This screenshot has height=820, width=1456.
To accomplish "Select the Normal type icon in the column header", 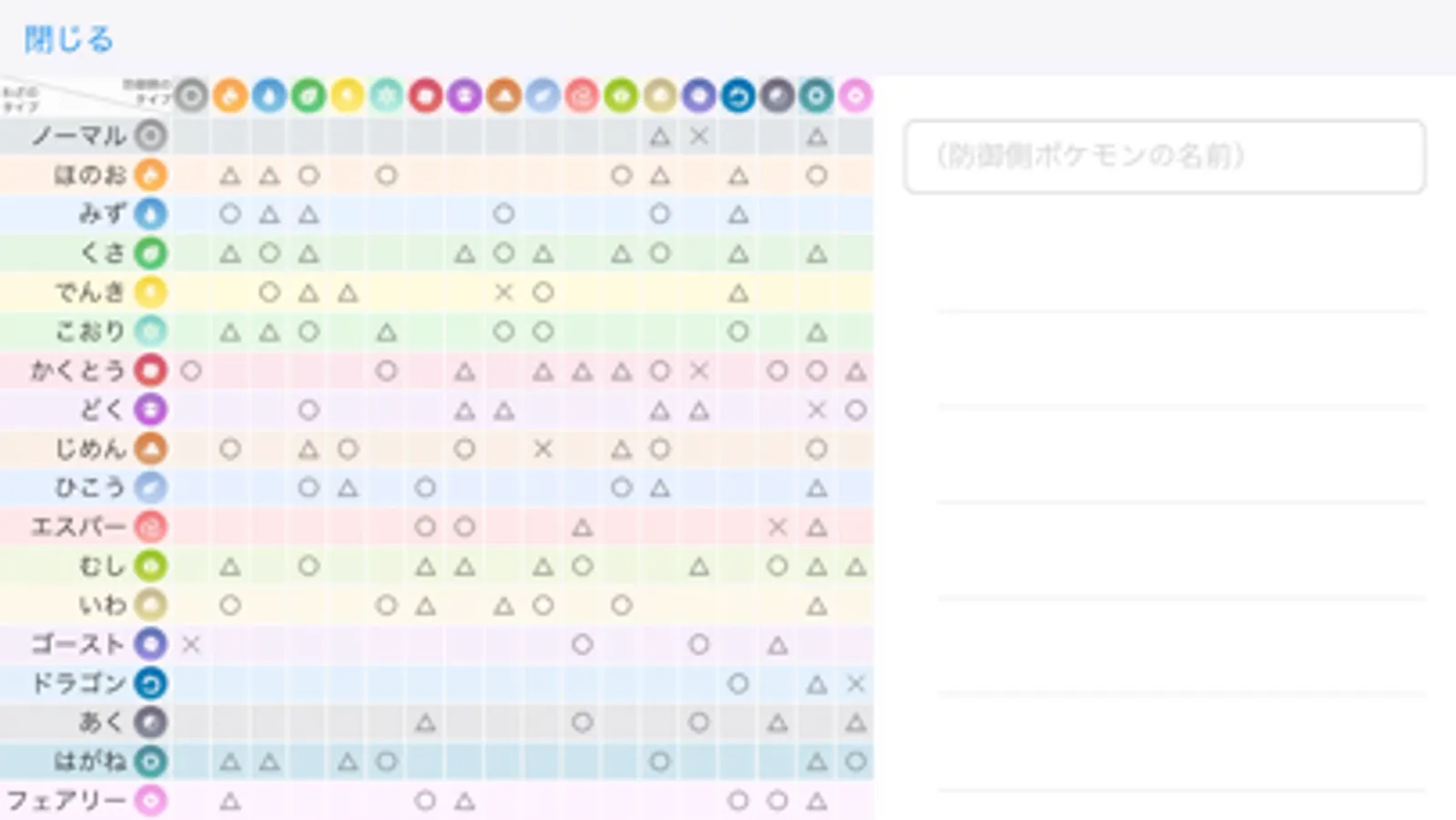I will coord(191,96).
